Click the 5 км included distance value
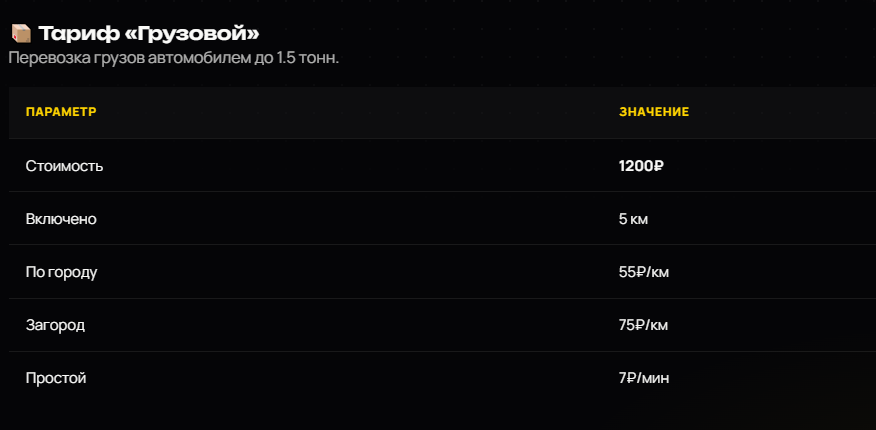 click(633, 219)
